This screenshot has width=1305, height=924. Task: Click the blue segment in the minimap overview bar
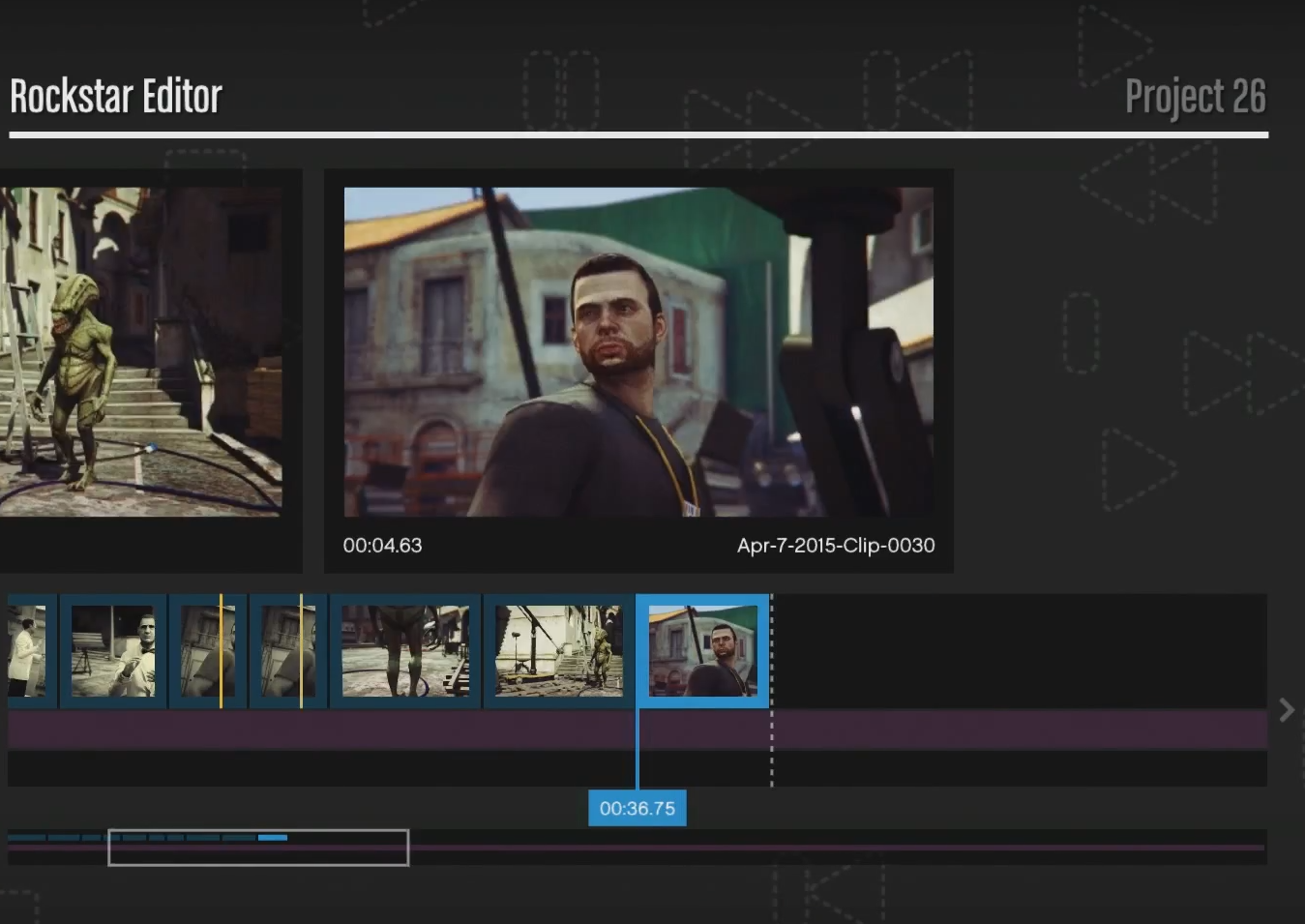click(274, 838)
